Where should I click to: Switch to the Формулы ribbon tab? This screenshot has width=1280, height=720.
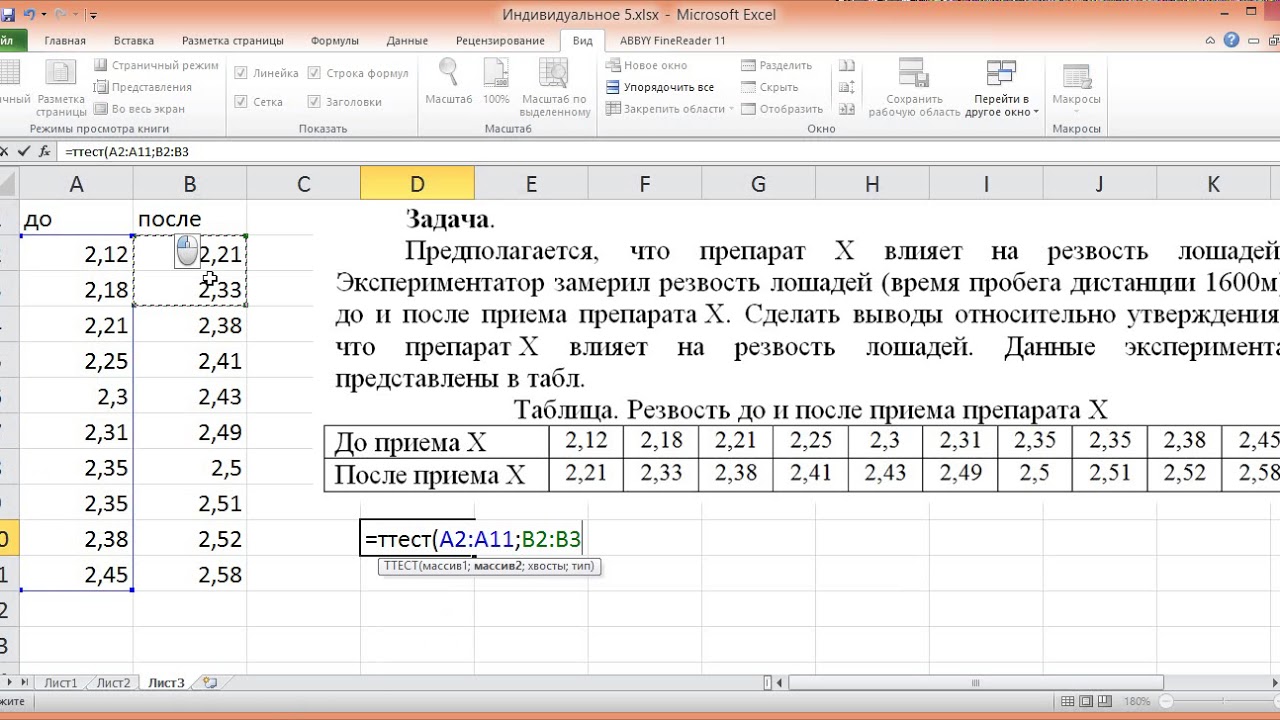(334, 41)
